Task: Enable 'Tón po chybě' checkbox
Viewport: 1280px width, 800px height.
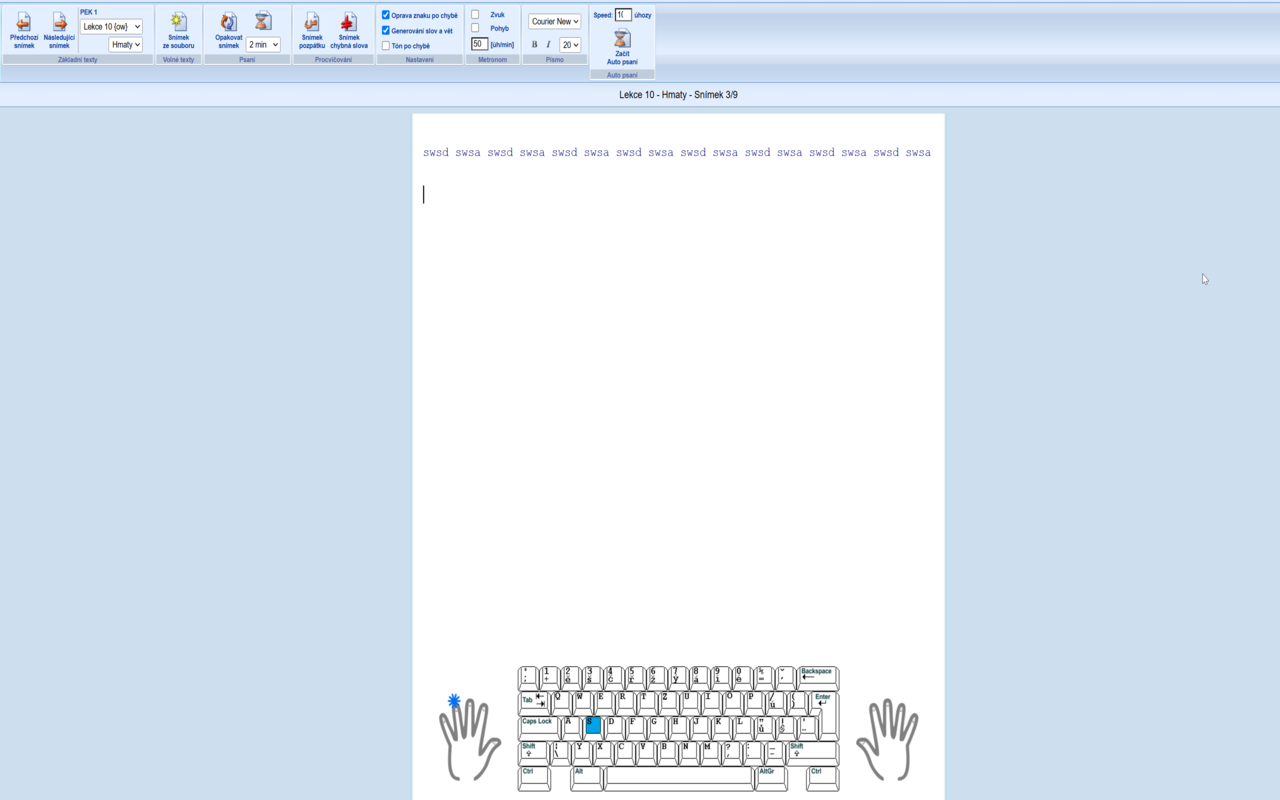Action: tap(386, 46)
